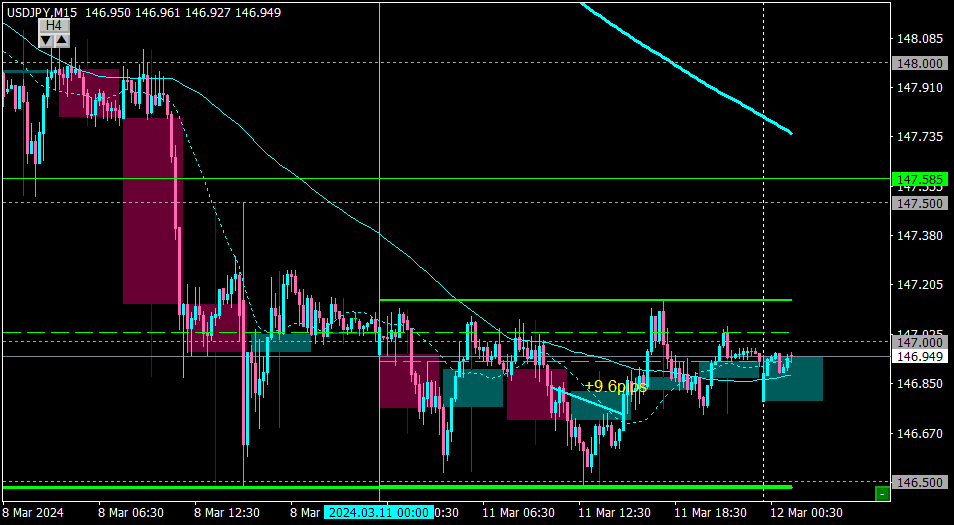Select the 147.500 price level label
This screenshot has width=954, height=525.
click(x=919, y=203)
